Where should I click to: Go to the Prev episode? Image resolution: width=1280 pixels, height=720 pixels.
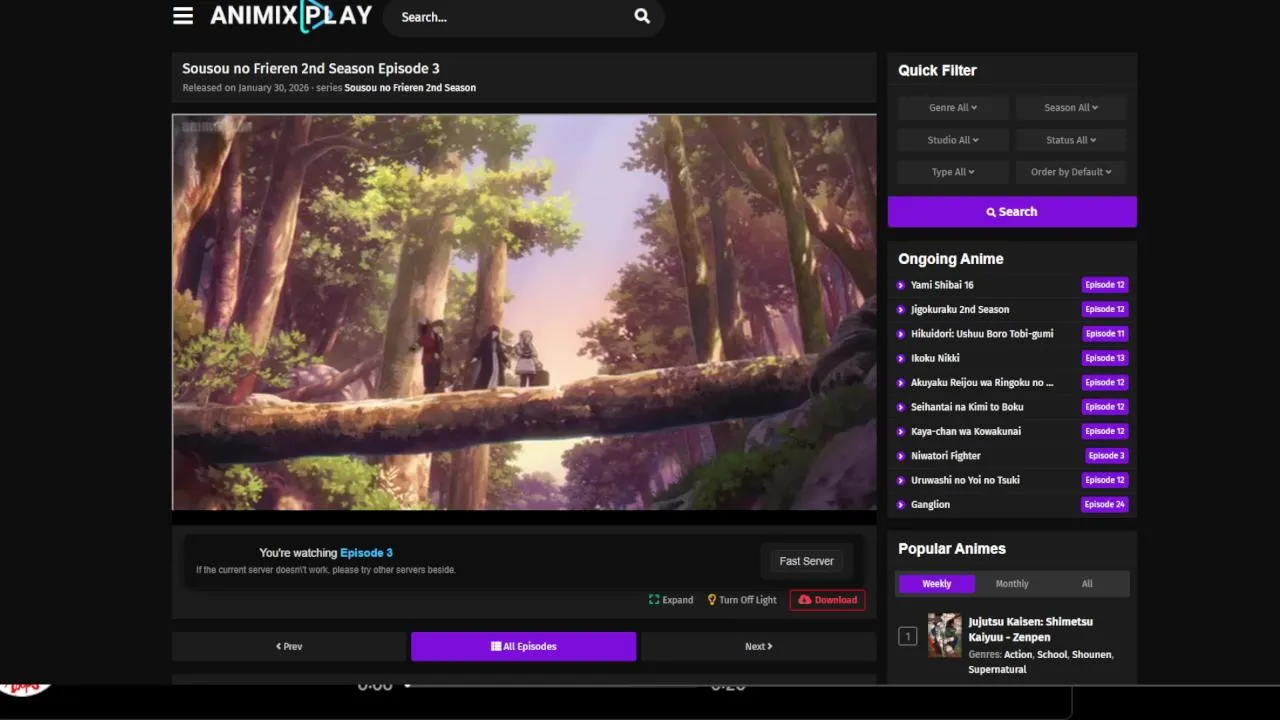pos(289,647)
